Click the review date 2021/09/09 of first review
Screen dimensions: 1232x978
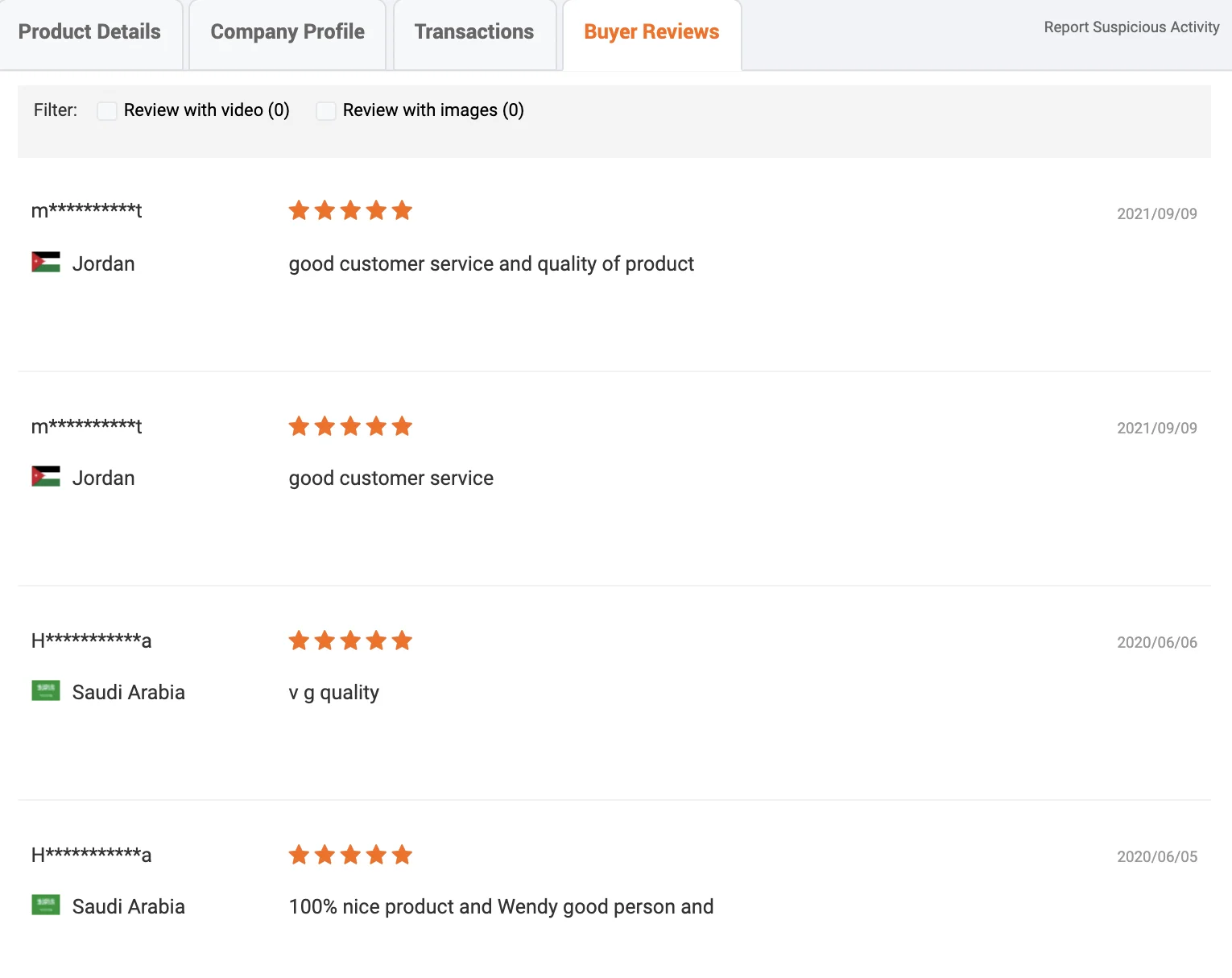point(1156,213)
